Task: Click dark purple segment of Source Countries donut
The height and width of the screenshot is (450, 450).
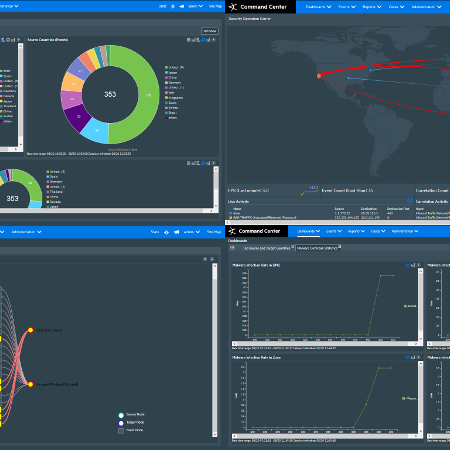Action: pyautogui.click(x=77, y=117)
